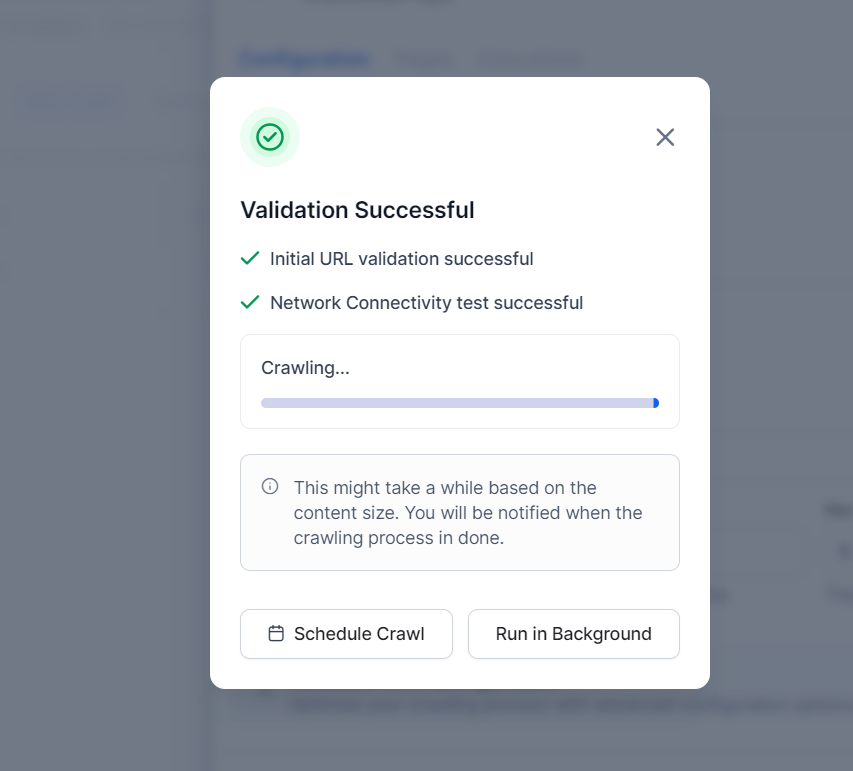The height and width of the screenshot is (771, 853).
Task: Click blurred text line beneath the dialog
Action: click(x=560, y=704)
